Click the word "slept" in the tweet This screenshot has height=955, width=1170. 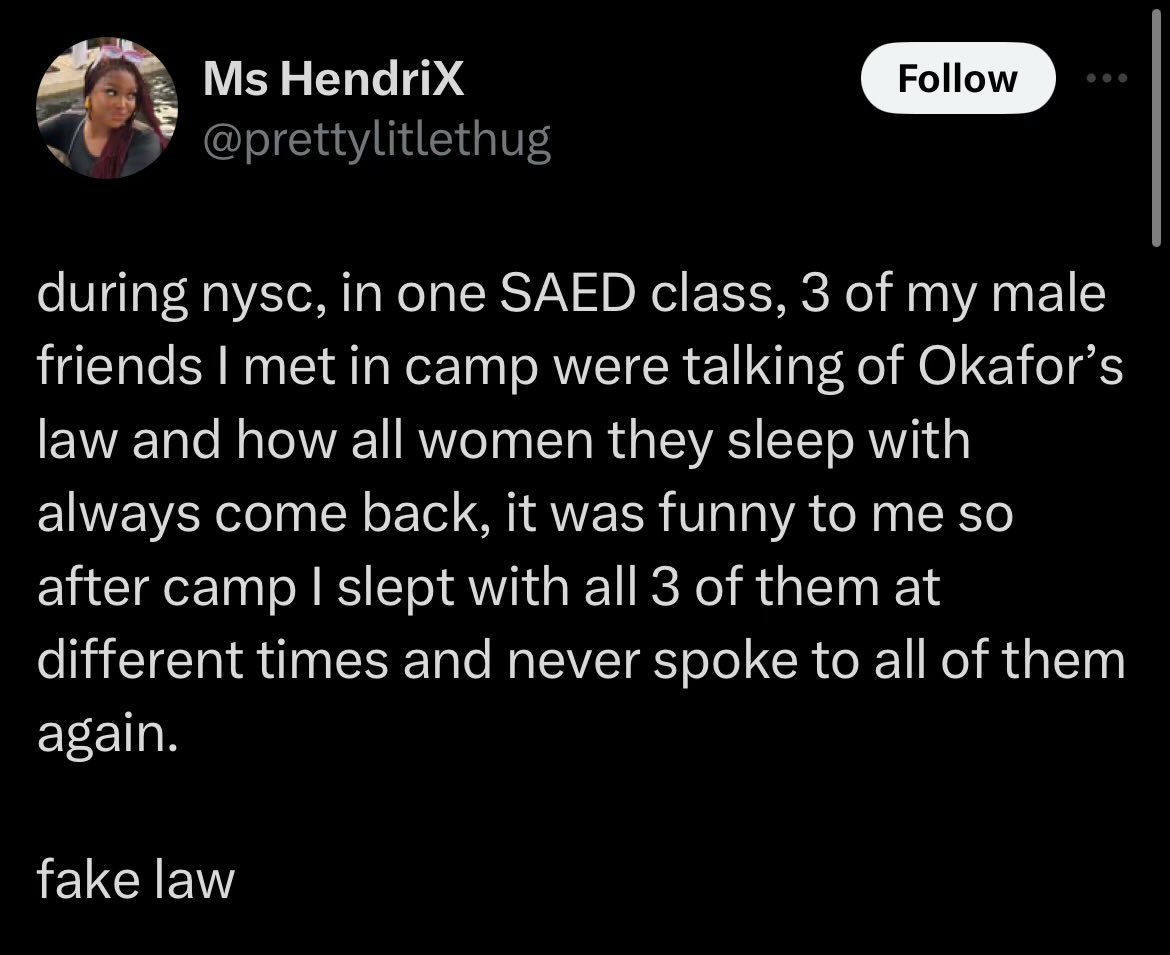tap(397, 588)
